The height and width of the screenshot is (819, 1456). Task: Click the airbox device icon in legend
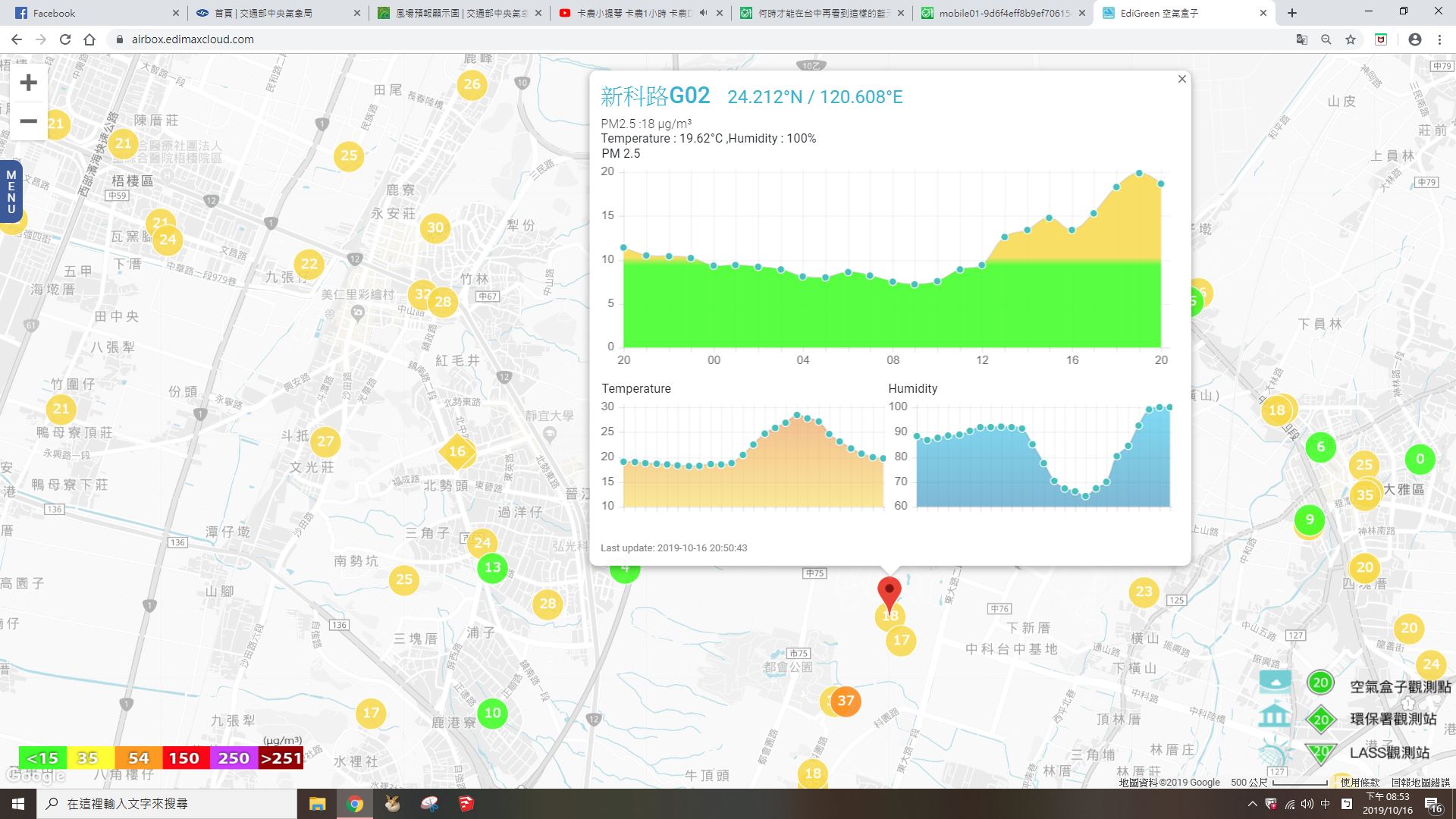point(1275,680)
